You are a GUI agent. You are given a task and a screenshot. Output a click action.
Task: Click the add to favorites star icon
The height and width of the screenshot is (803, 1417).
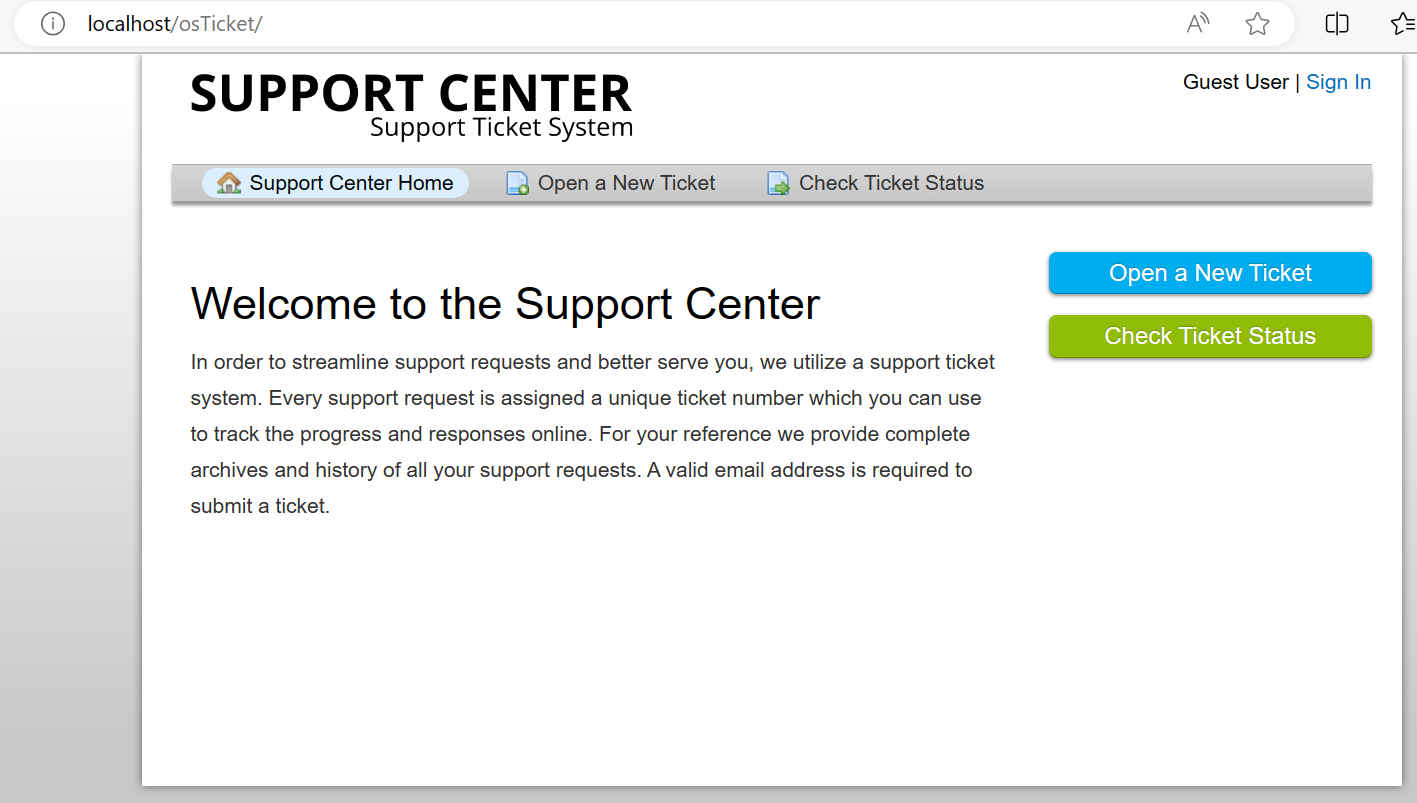point(1257,23)
